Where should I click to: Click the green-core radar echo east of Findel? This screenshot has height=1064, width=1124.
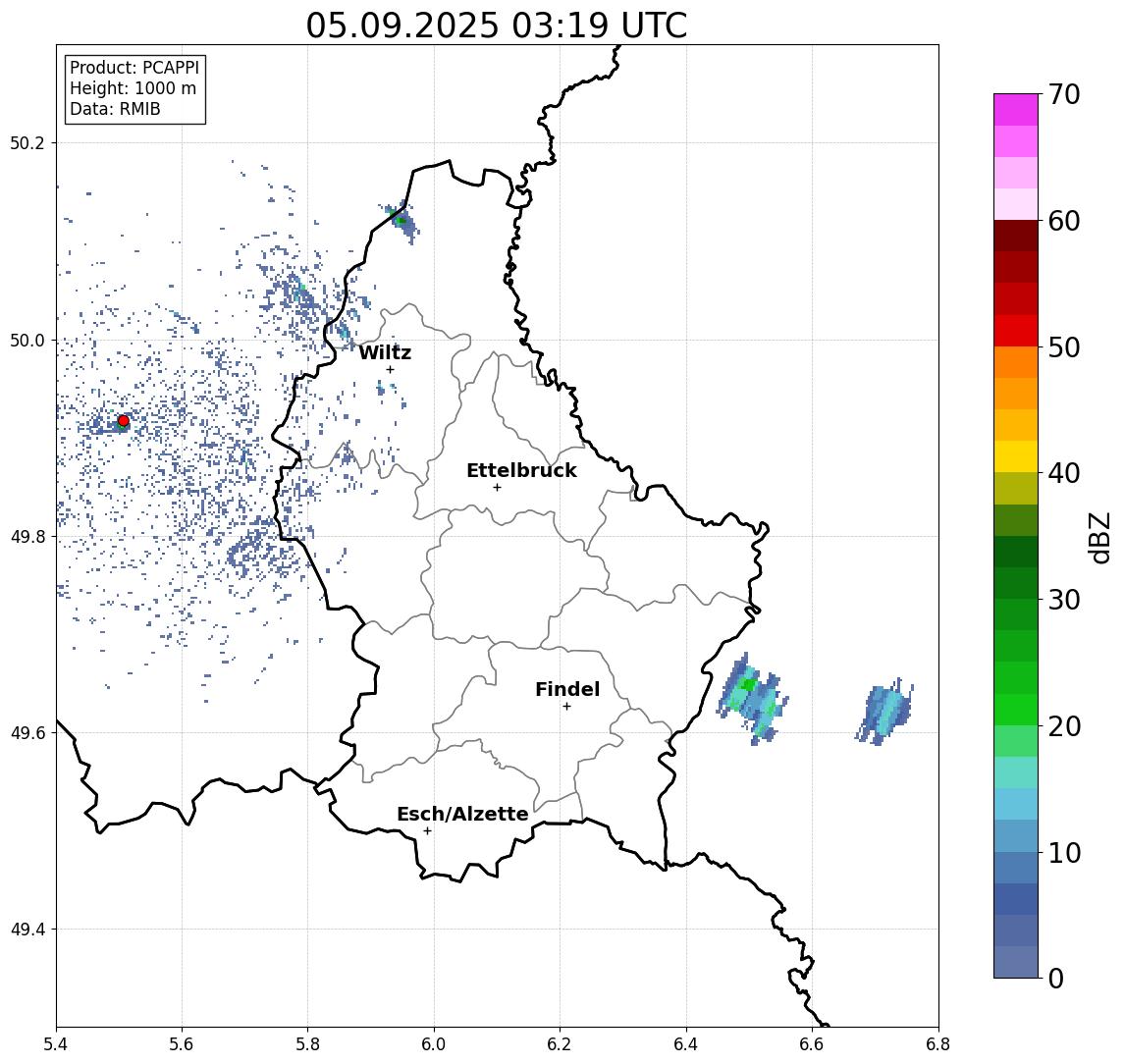[752, 698]
